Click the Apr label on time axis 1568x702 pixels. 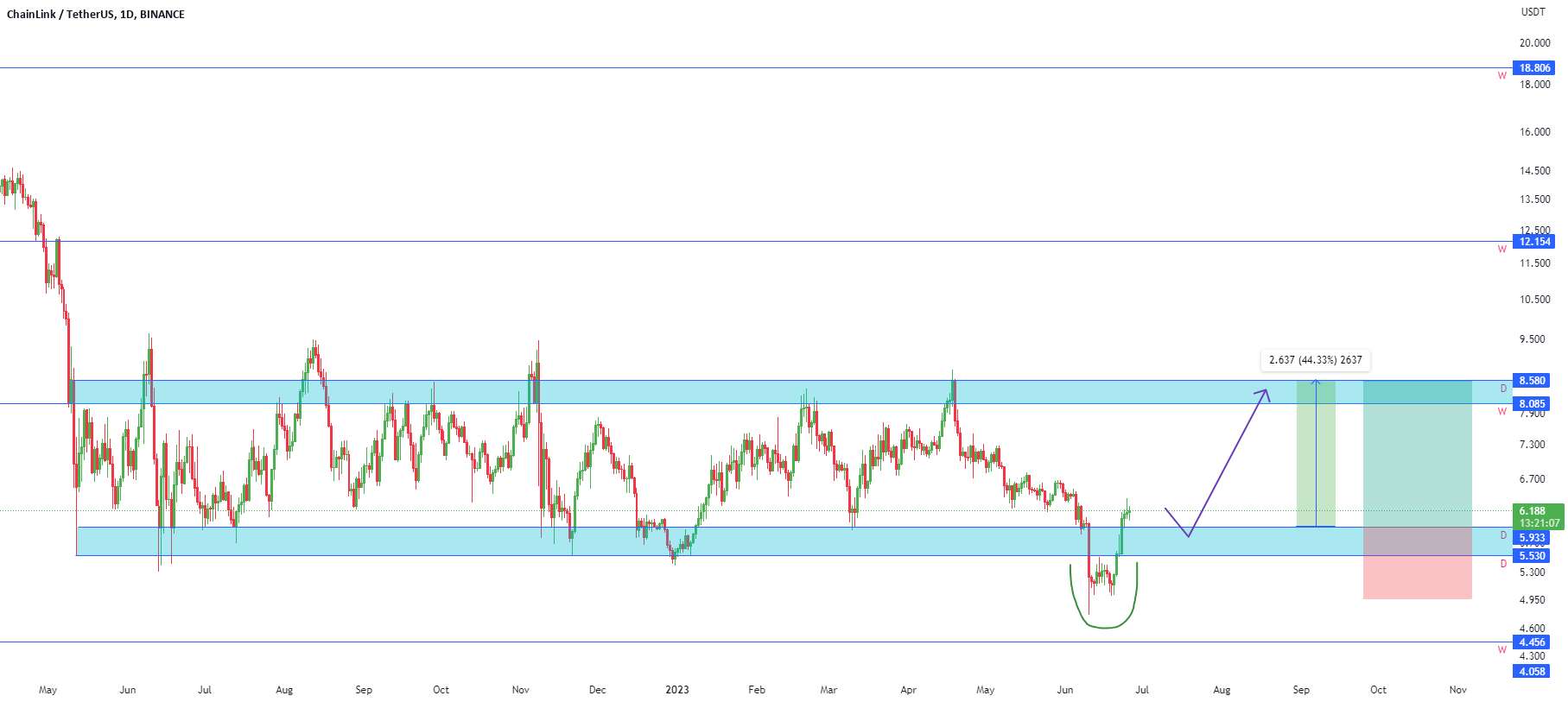click(908, 690)
